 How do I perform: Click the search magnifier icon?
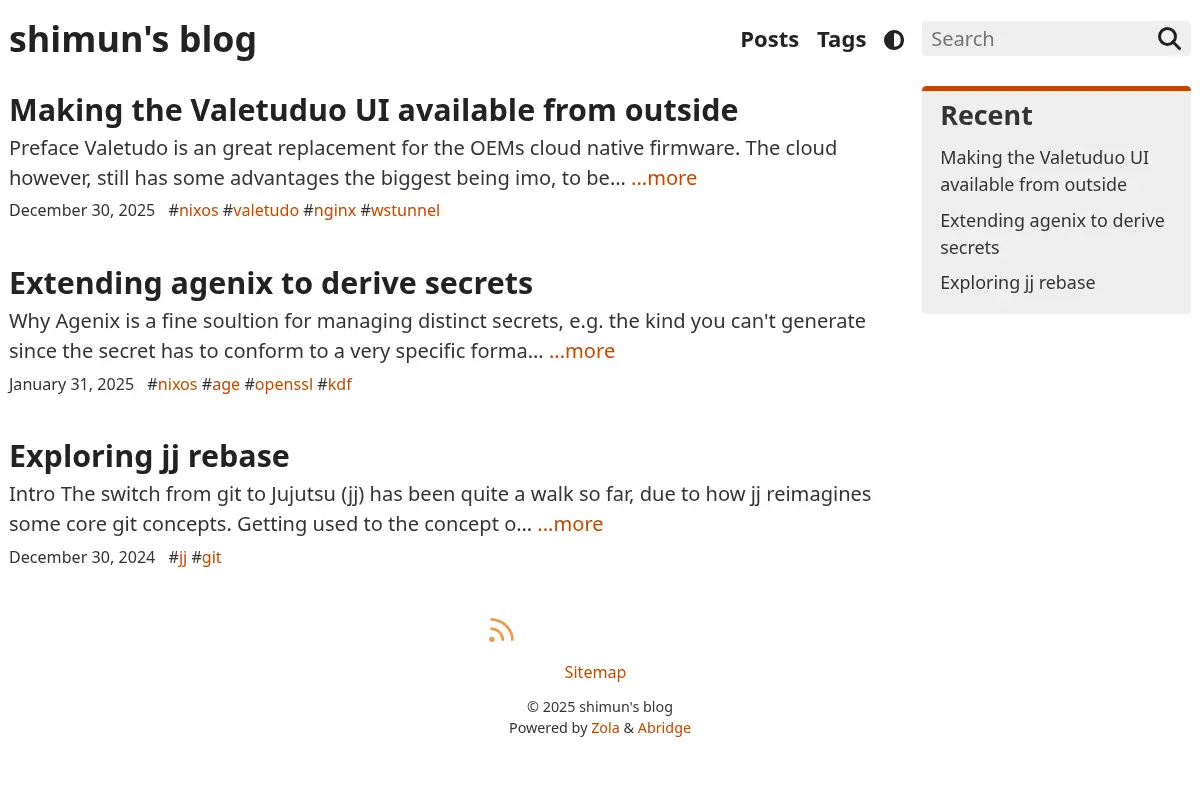pos(1169,39)
